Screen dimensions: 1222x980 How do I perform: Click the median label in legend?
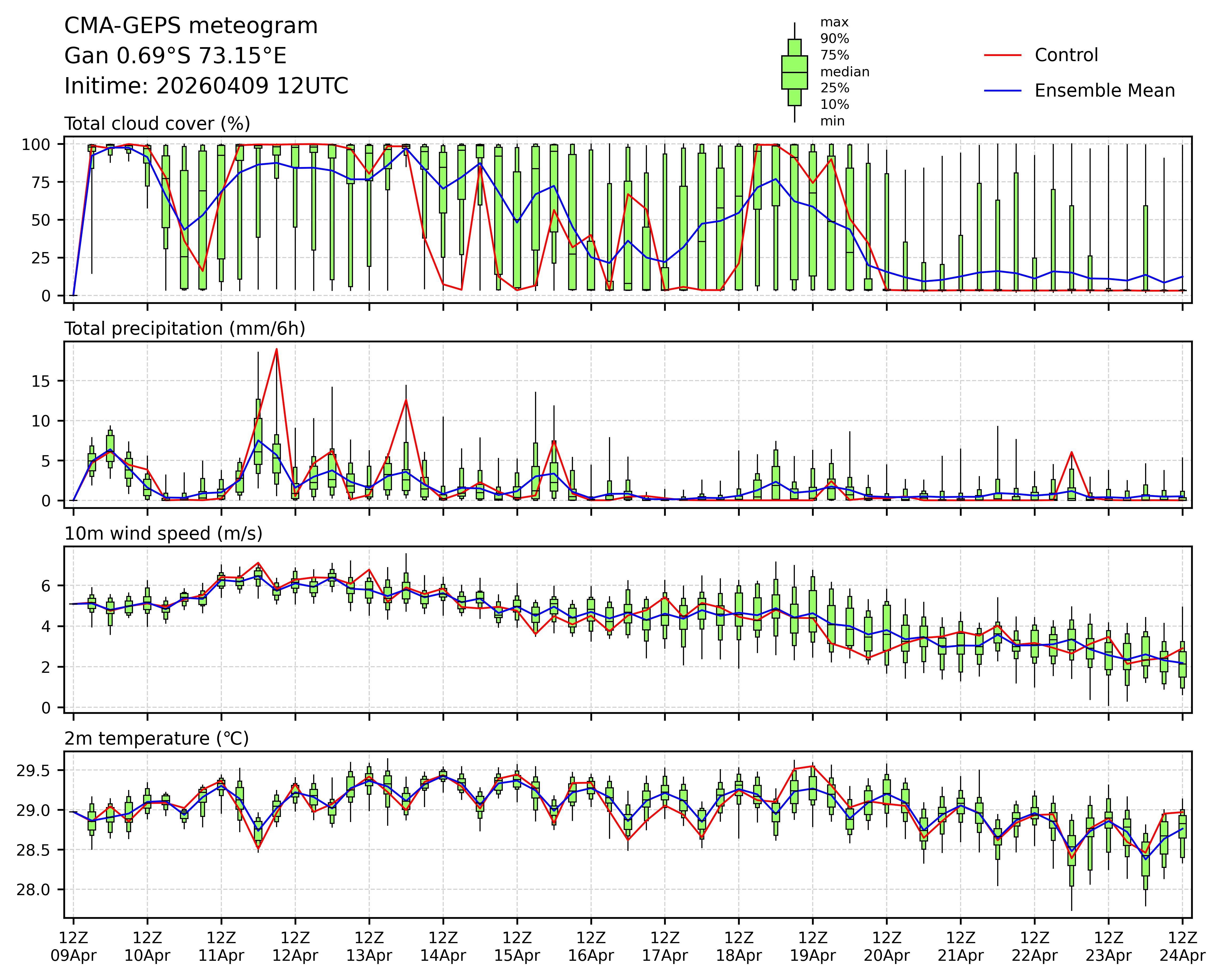844,72
